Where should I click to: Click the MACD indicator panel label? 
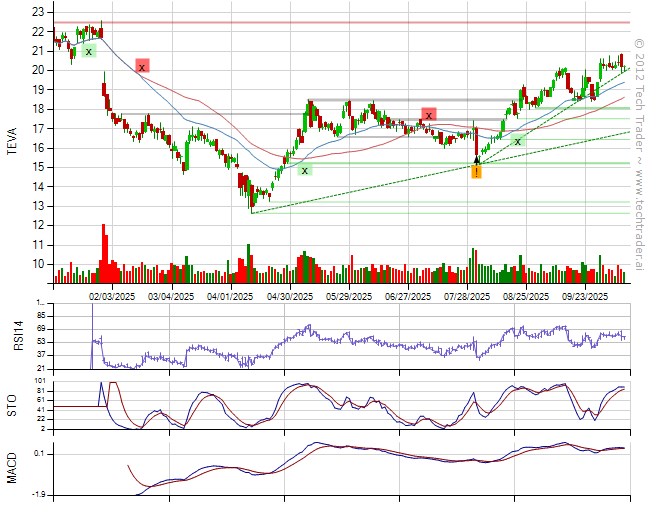[x=13, y=468]
